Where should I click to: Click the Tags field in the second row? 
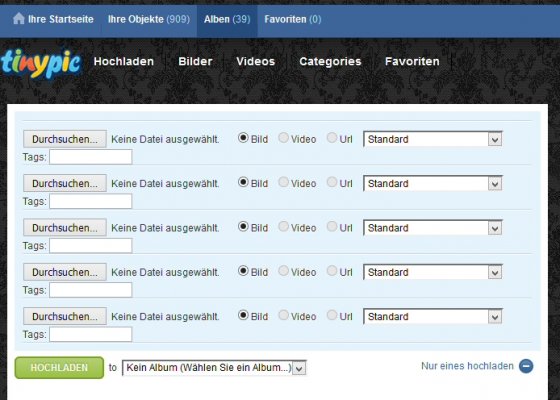click(91, 201)
